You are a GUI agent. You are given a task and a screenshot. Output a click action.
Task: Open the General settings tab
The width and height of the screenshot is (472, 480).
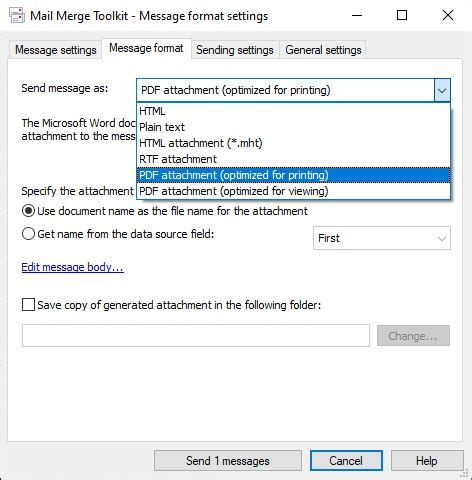pyautogui.click(x=323, y=50)
